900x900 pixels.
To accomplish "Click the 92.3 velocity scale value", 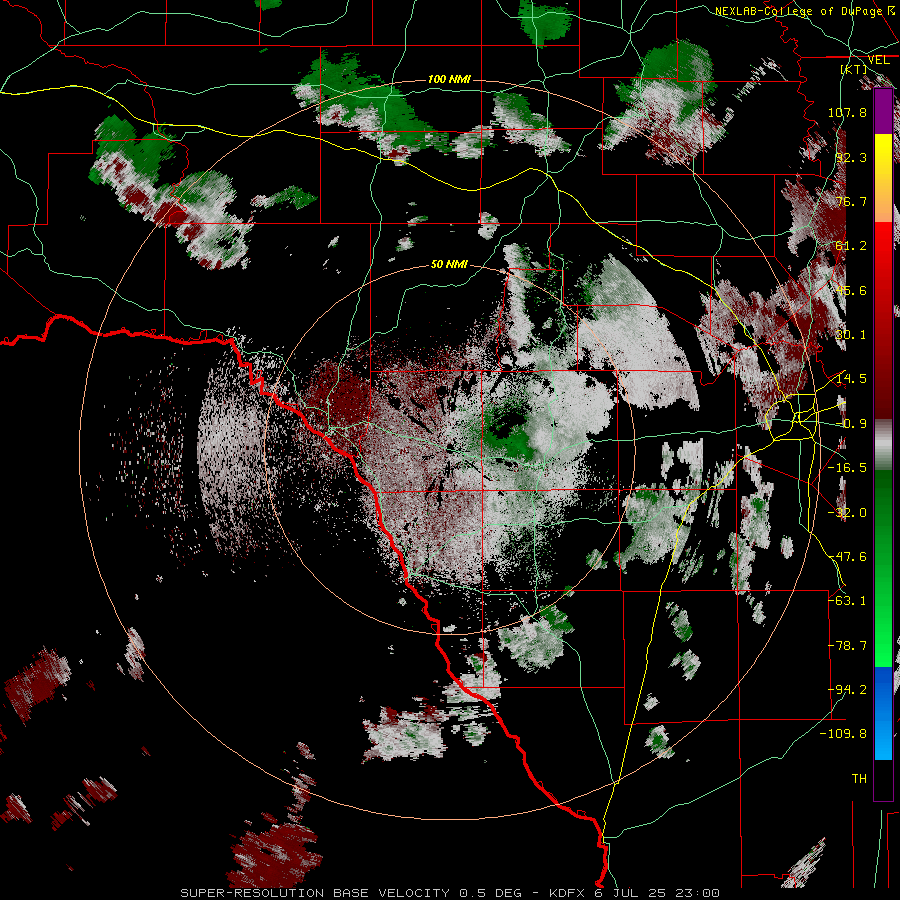I will click(851, 157).
